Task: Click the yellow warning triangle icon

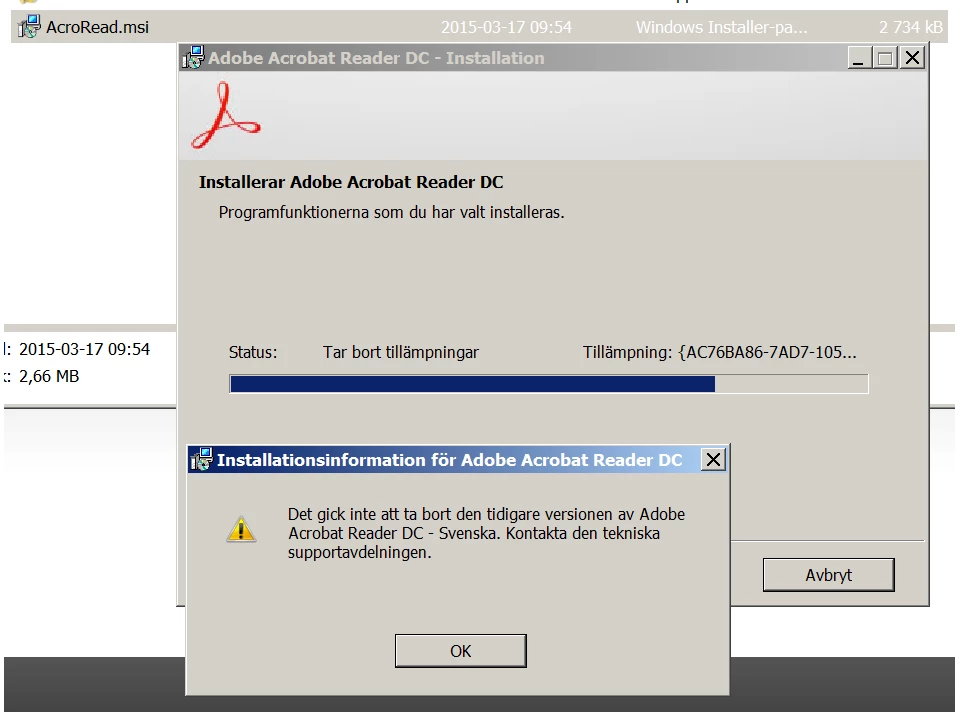Action: click(x=241, y=529)
